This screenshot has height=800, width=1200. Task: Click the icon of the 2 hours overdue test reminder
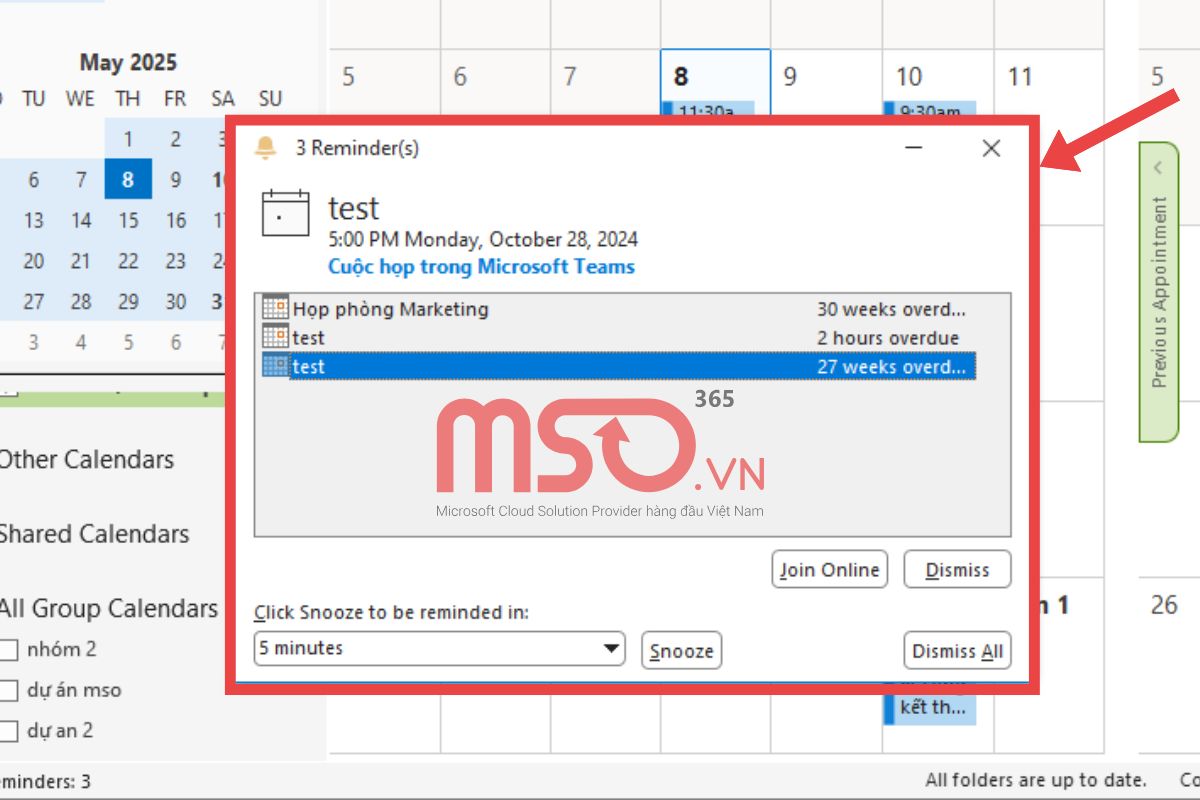[275, 337]
